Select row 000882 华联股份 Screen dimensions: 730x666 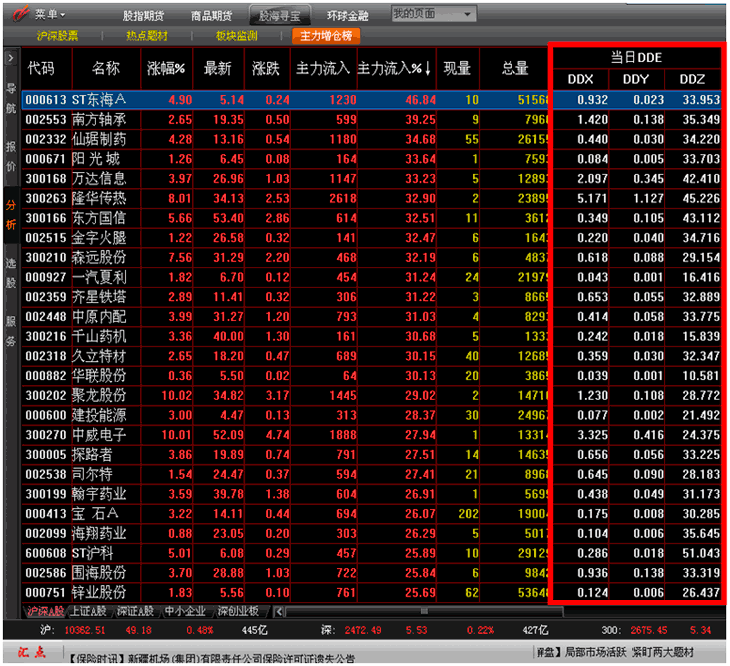[x=372, y=376]
